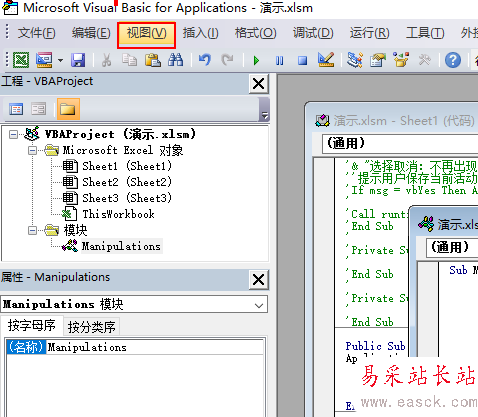Click the Break pause icon
The height and width of the screenshot is (417, 478).
(x=280, y=60)
